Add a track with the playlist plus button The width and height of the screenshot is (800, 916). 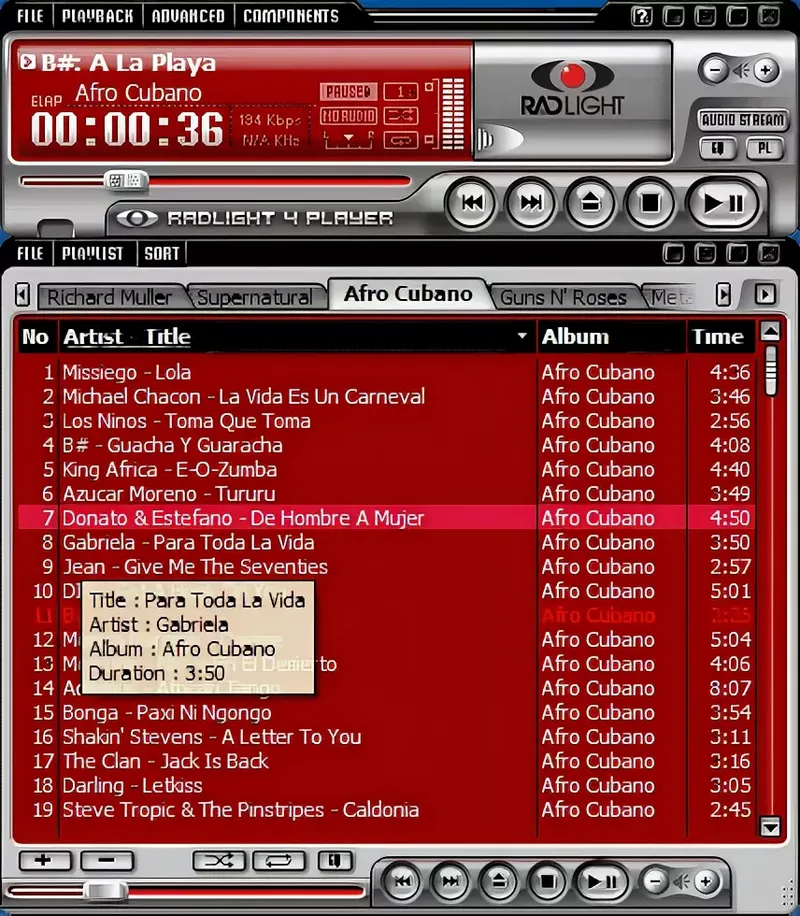tap(45, 861)
